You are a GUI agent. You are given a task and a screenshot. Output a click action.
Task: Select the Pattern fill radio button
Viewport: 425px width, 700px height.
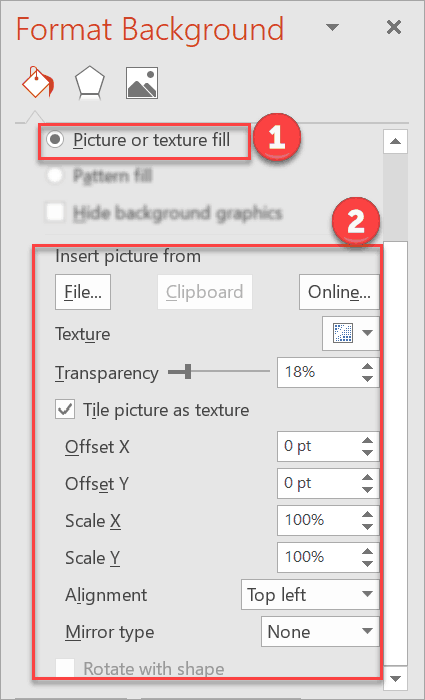pyautogui.click(x=55, y=175)
